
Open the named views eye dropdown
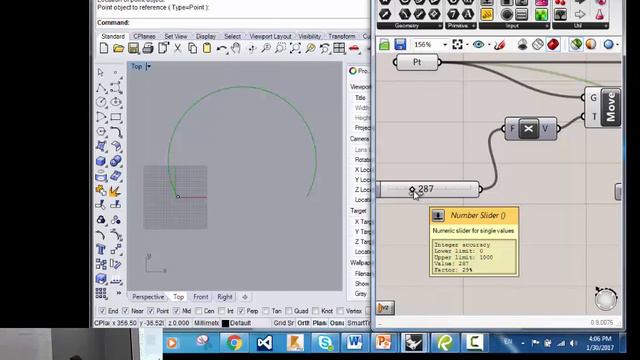point(489,45)
